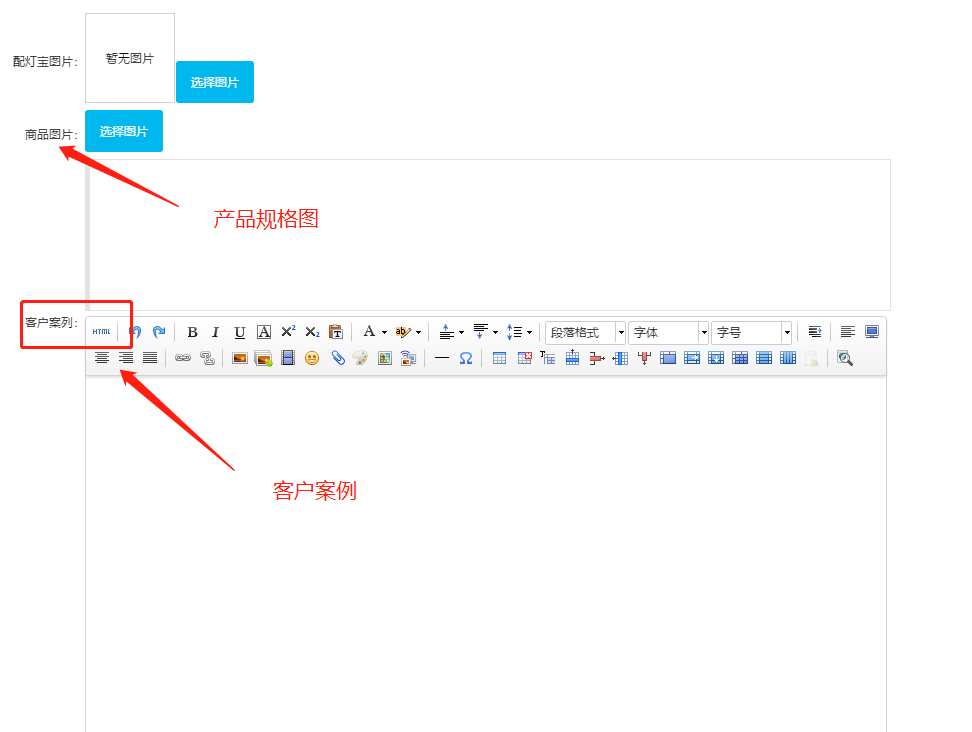Click the spacing after paragraph icon
The width and height of the screenshot is (972, 732).
pos(480,332)
